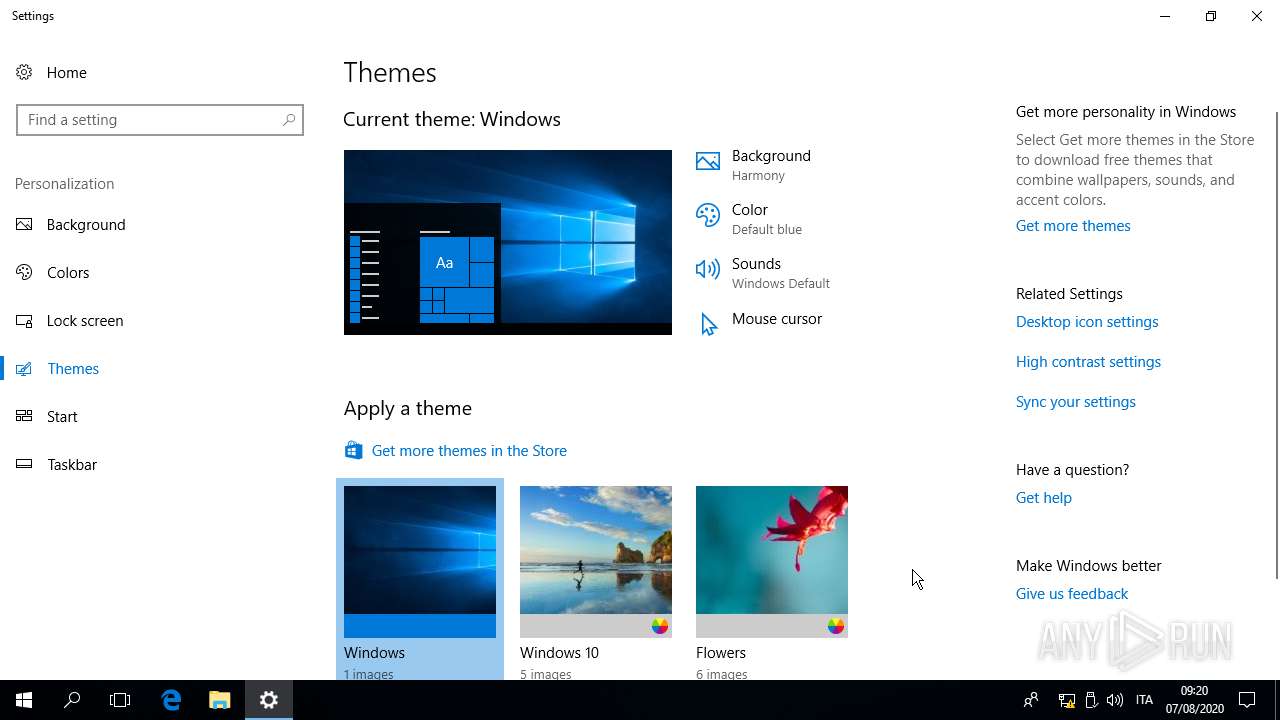Click the Home gear icon
The image size is (1280, 720).
click(24, 72)
